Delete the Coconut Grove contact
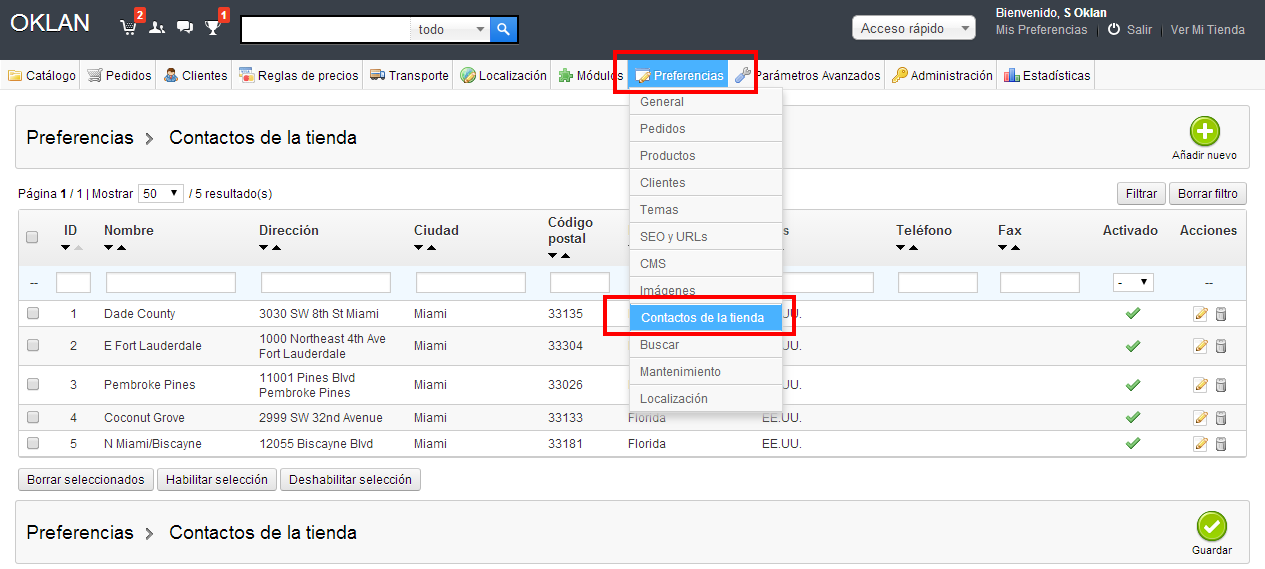 pos(1221,418)
